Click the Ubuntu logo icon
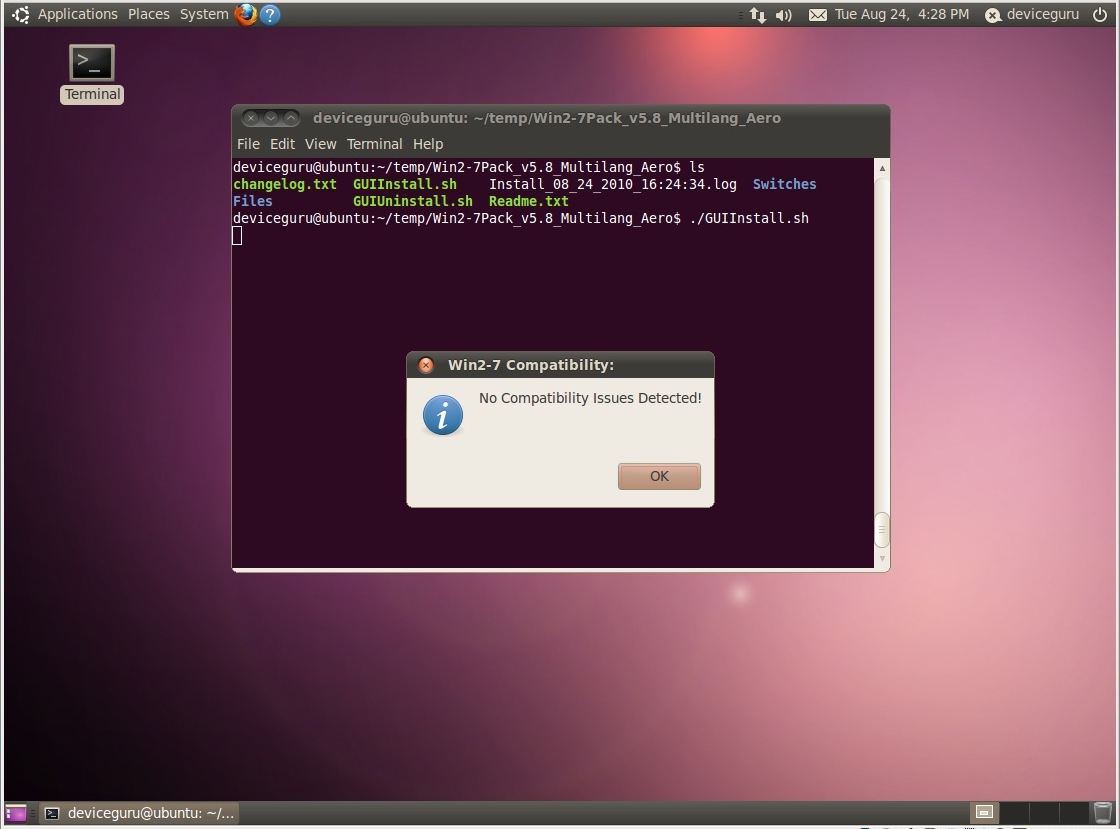 [x=21, y=14]
